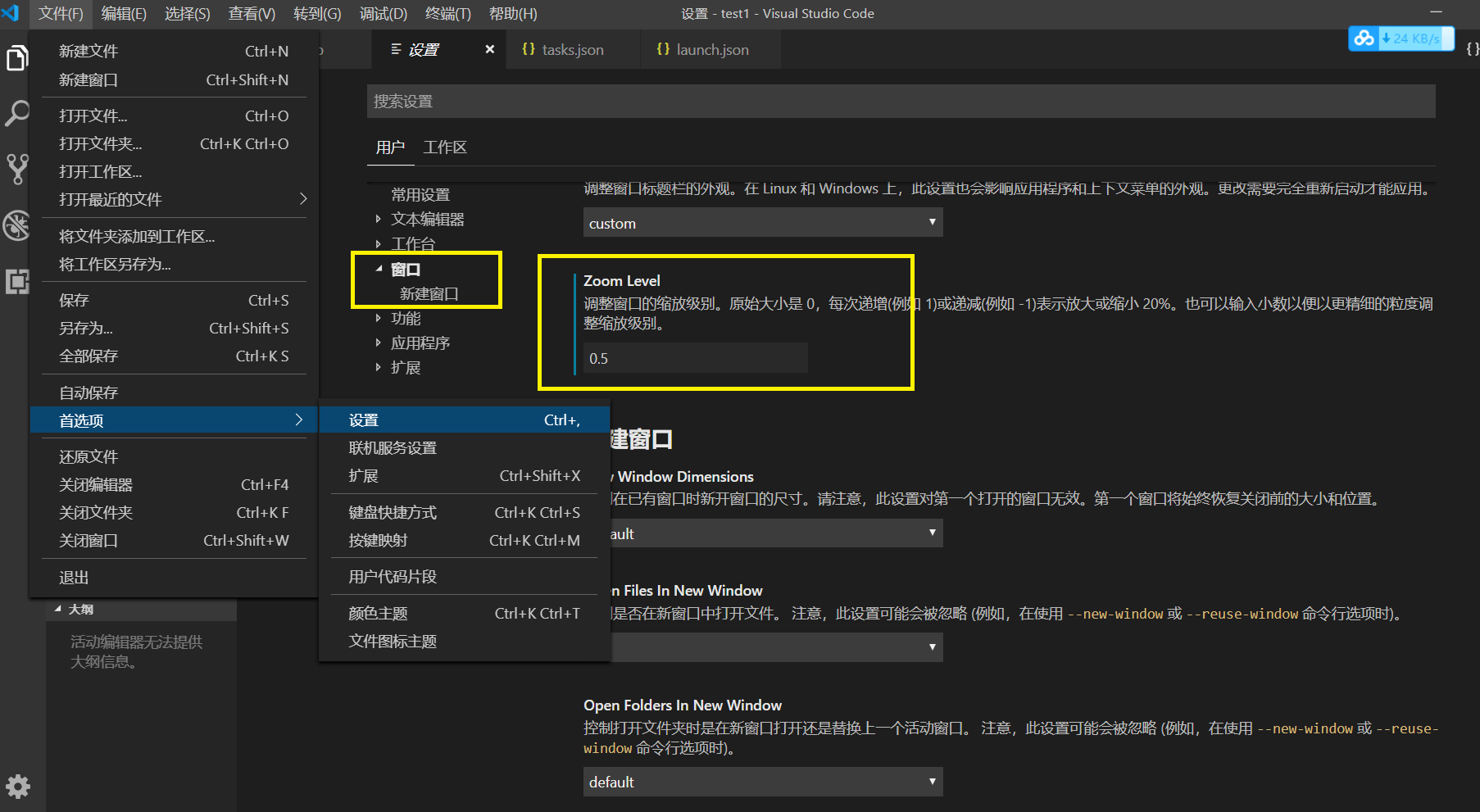Viewport: 1480px width, 812px height.
Task: Open the 编辑(E) menu
Action: point(124,14)
